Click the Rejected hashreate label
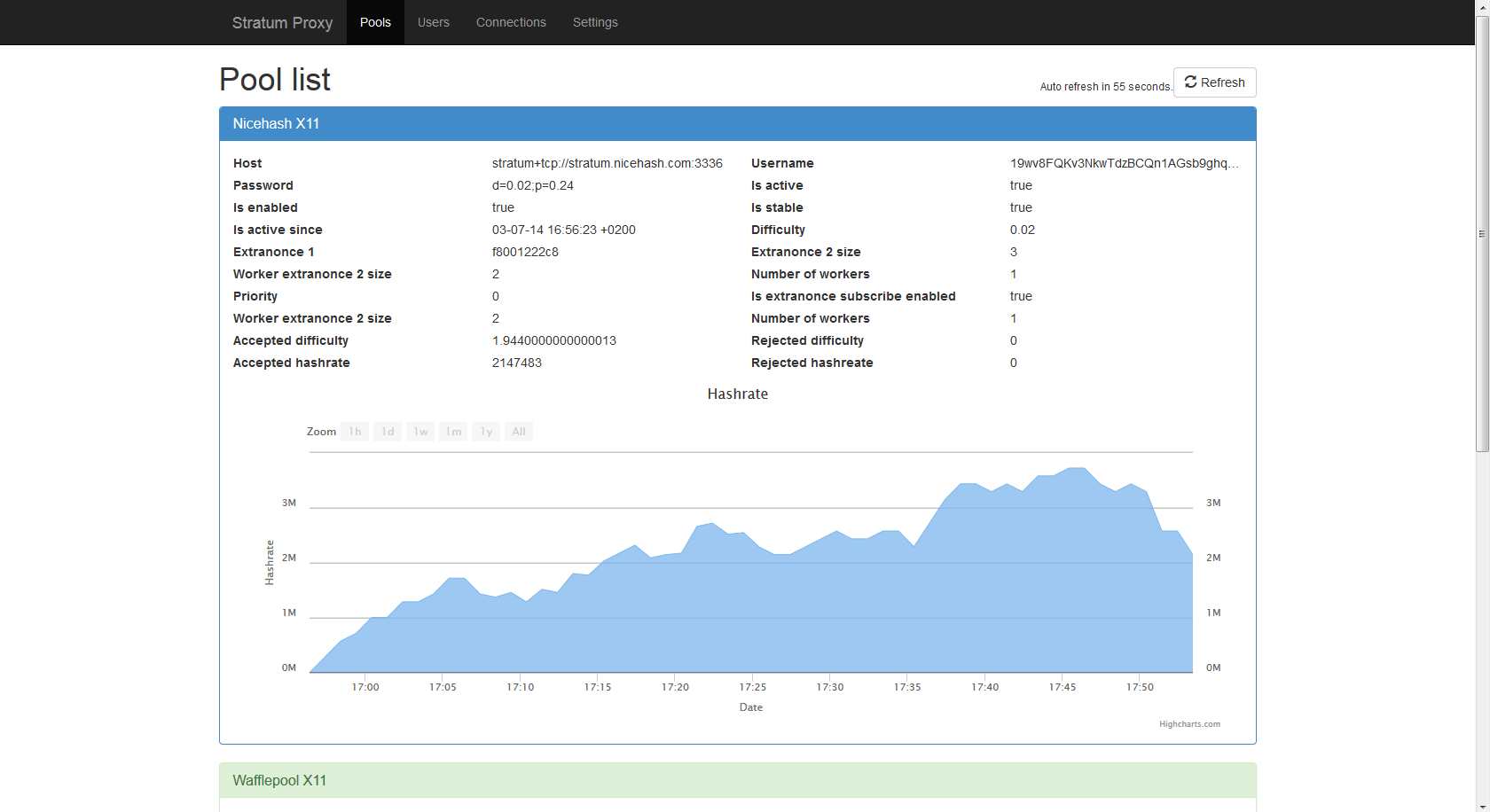The image size is (1490, 812). [x=812, y=363]
